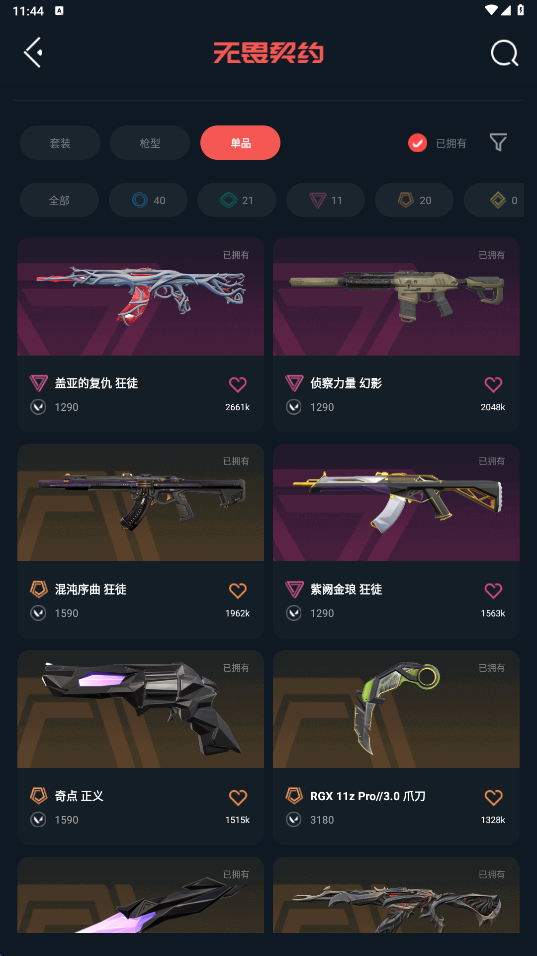Uncheck the 已拥有 owned checkbox
Viewport: 537px width, 956px height.
417,143
